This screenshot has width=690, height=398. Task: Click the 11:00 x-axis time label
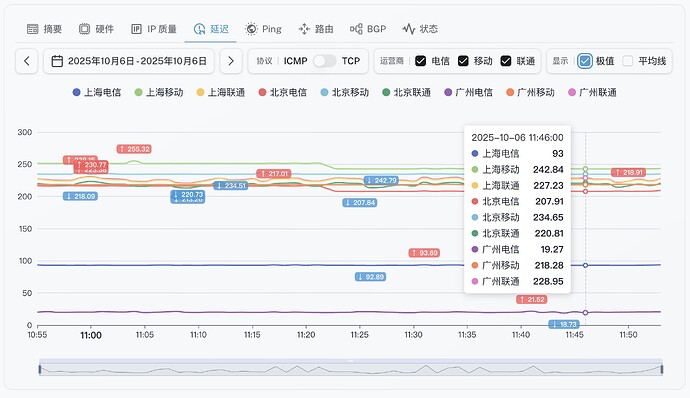(91, 335)
